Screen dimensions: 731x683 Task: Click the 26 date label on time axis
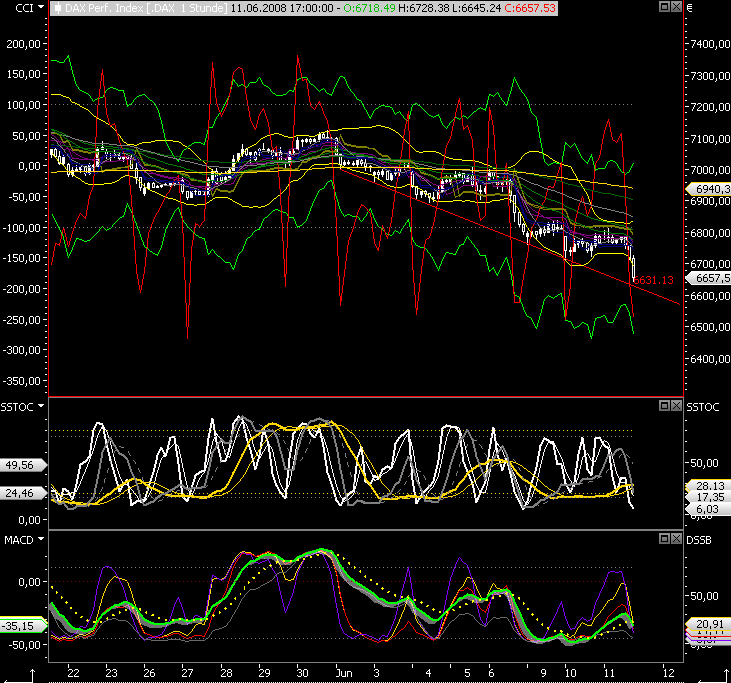[x=149, y=673]
